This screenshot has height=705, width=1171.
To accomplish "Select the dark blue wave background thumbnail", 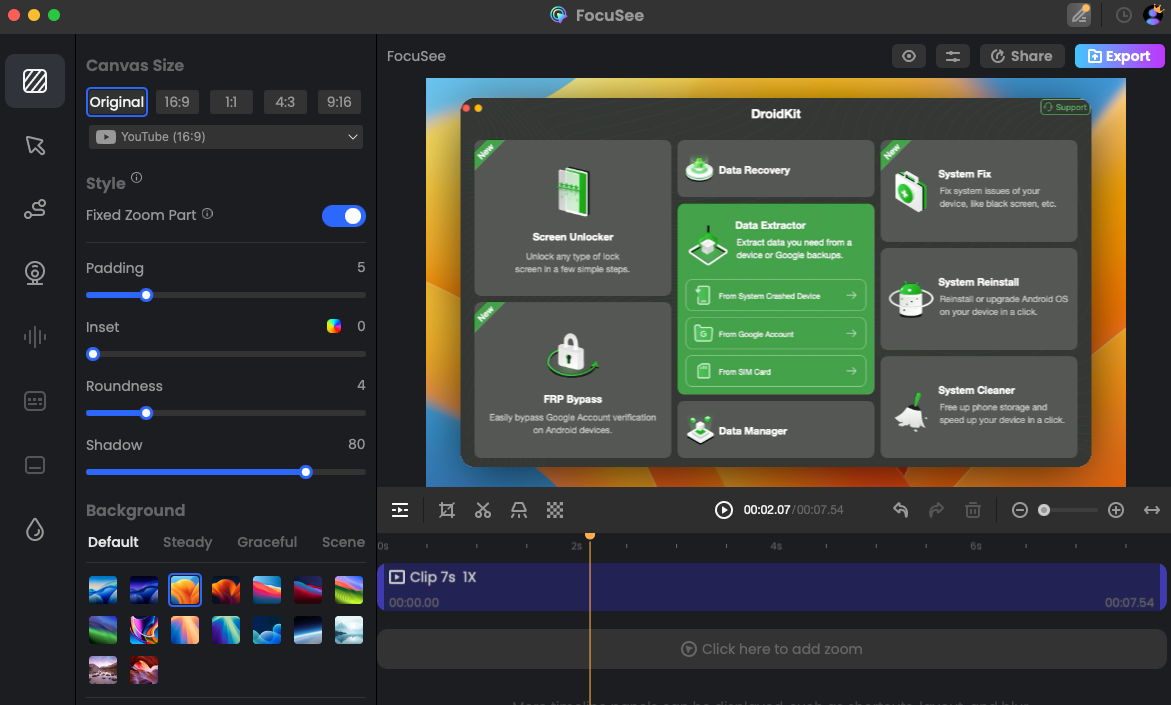I will click(x=144, y=590).
